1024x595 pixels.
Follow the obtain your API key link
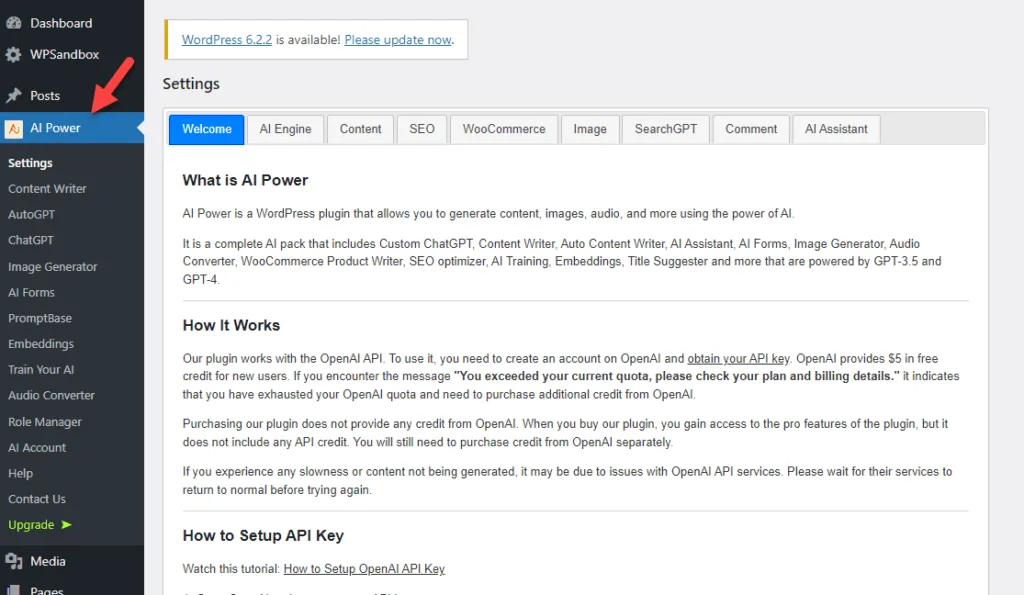[x=738, y=359]
